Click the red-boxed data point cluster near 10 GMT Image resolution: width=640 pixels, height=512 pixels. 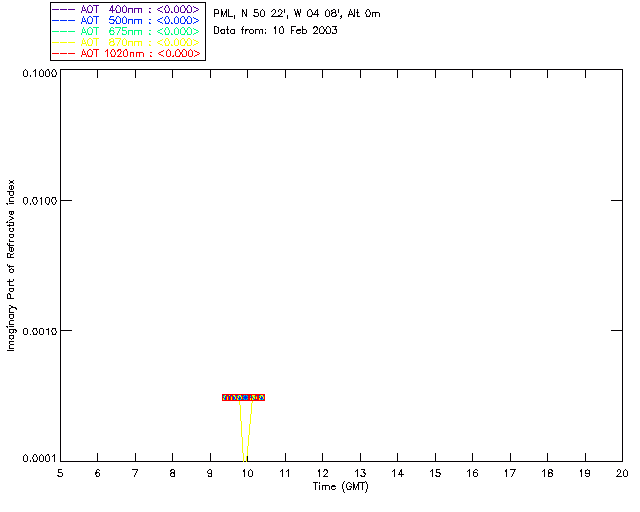(x=244, y=397)
